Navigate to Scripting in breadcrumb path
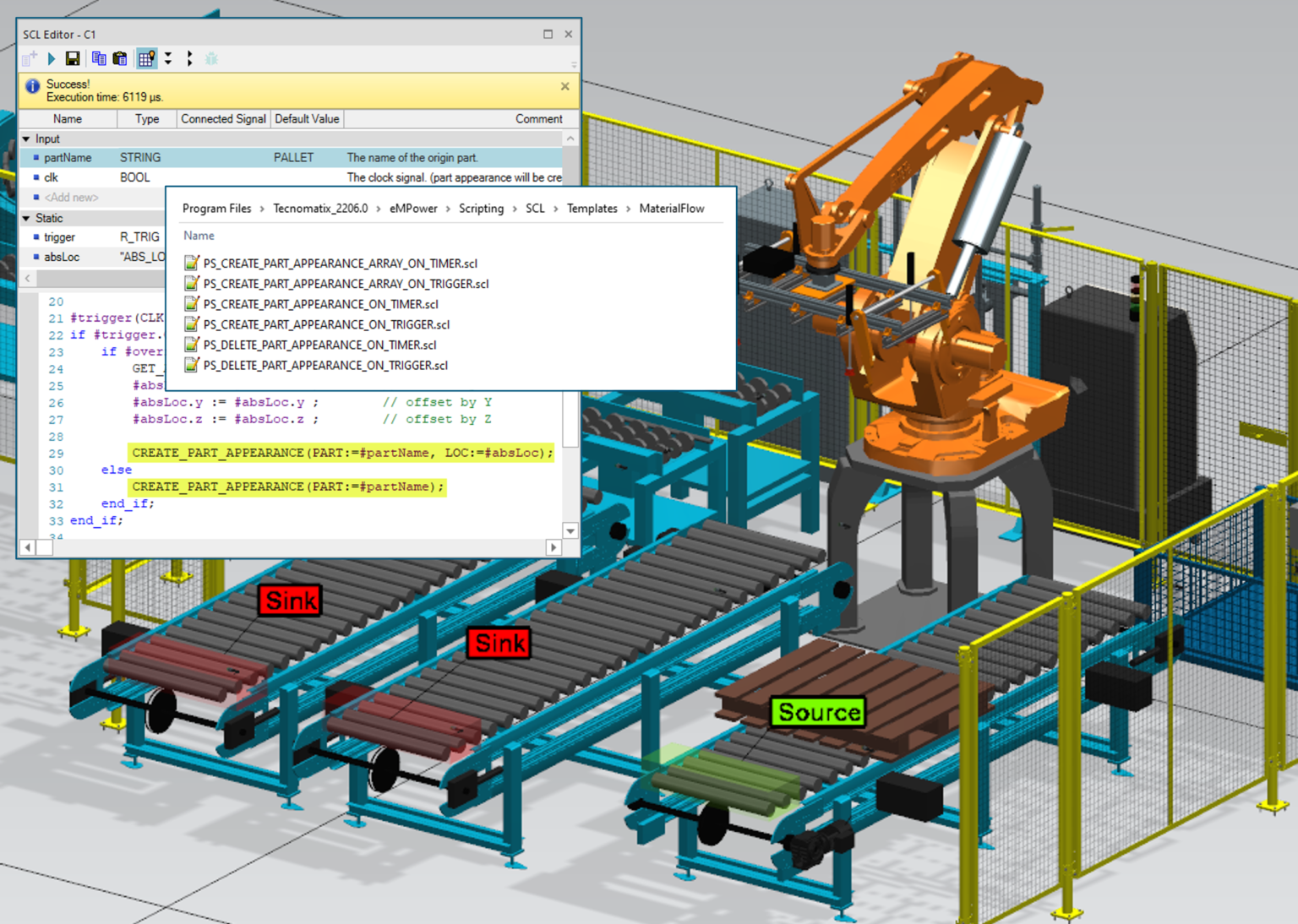Image resolution: width=1298 pixels, height=924 pixels. click(x=481, y=209)
